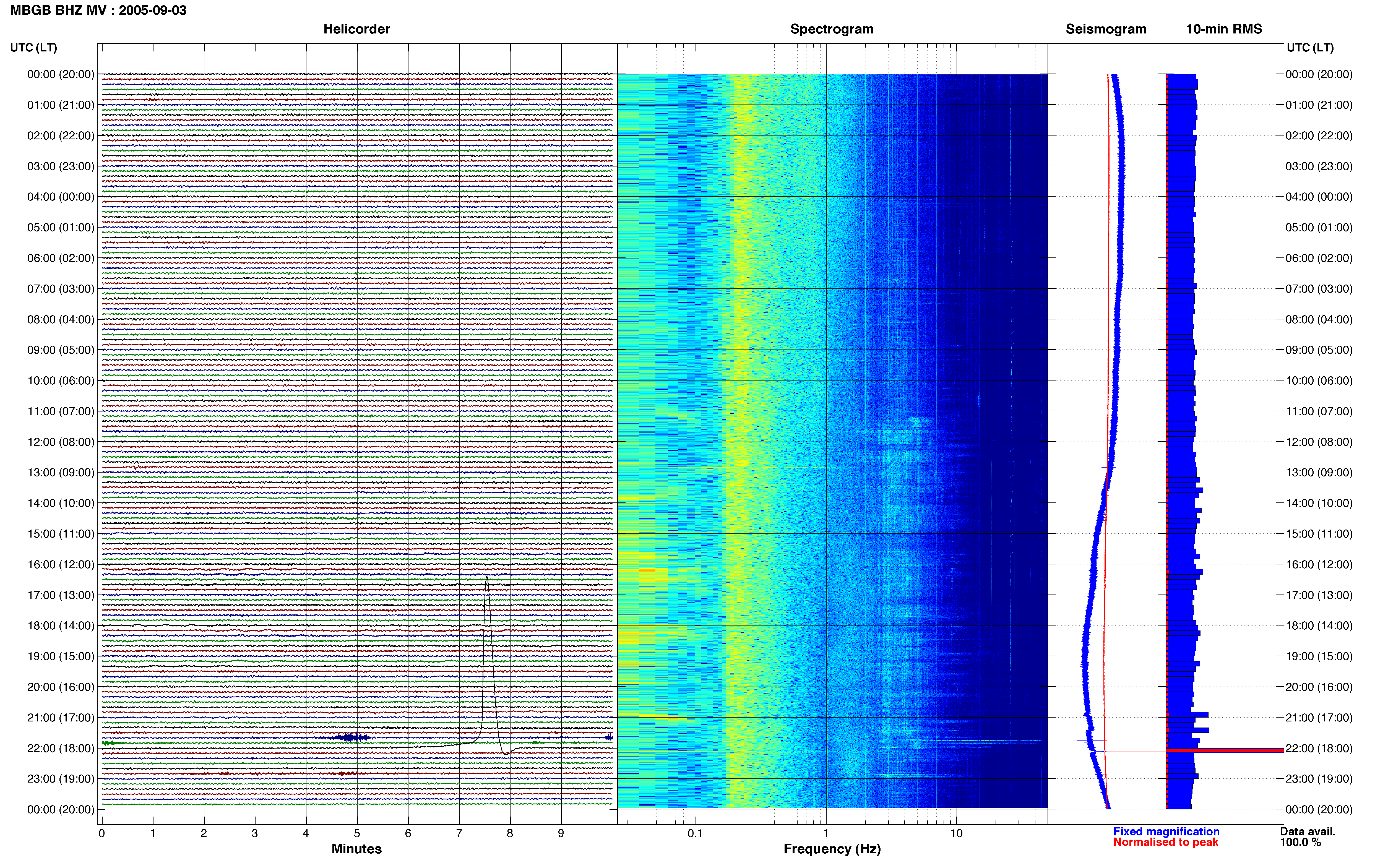Click the 'Fixed magnification' legend text
The width and height of the screenshot is (1388, 868).
pyautogui.click(x=1166, y=832)
